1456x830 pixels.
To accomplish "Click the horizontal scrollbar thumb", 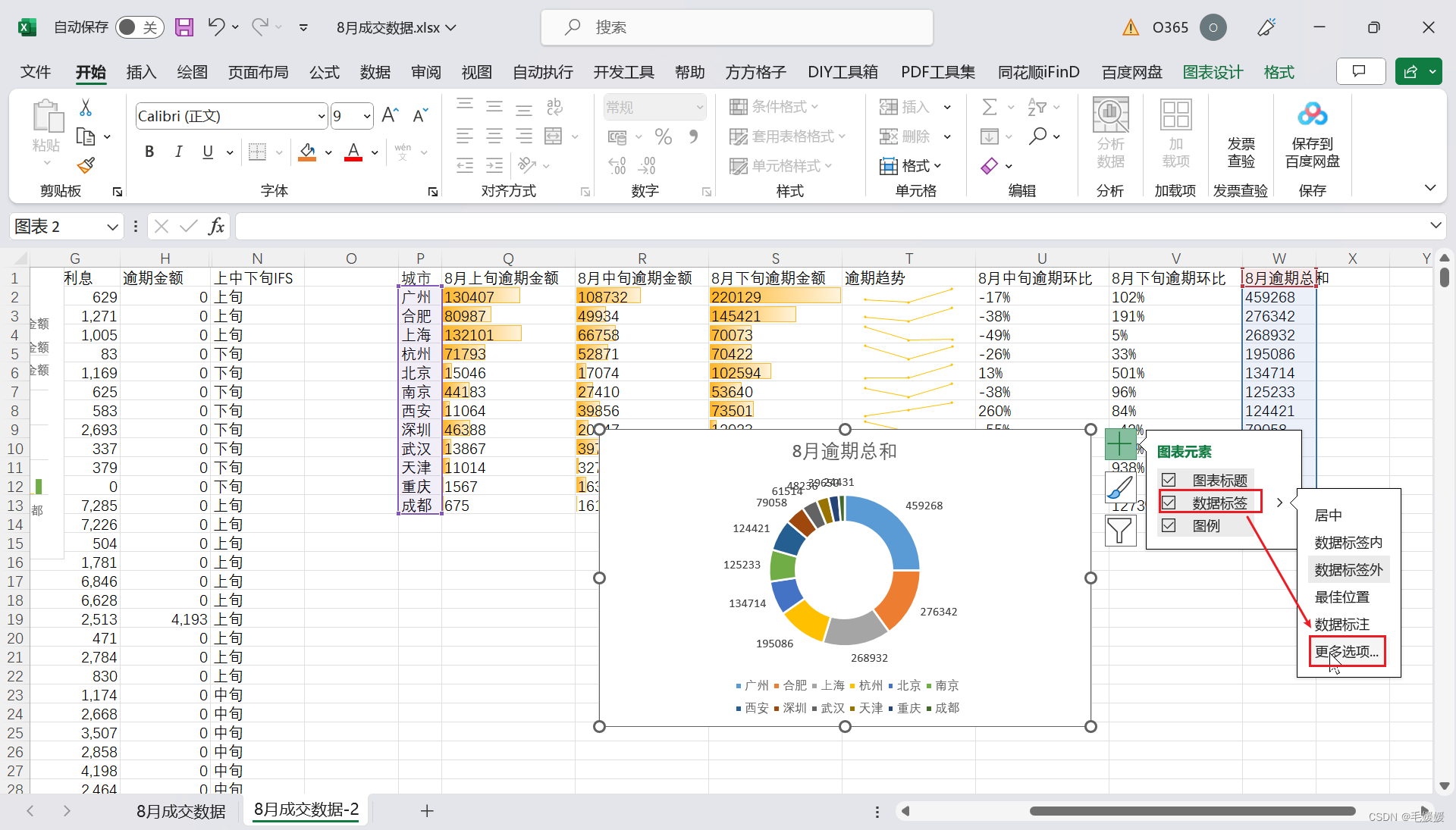I will point(1192,811).
